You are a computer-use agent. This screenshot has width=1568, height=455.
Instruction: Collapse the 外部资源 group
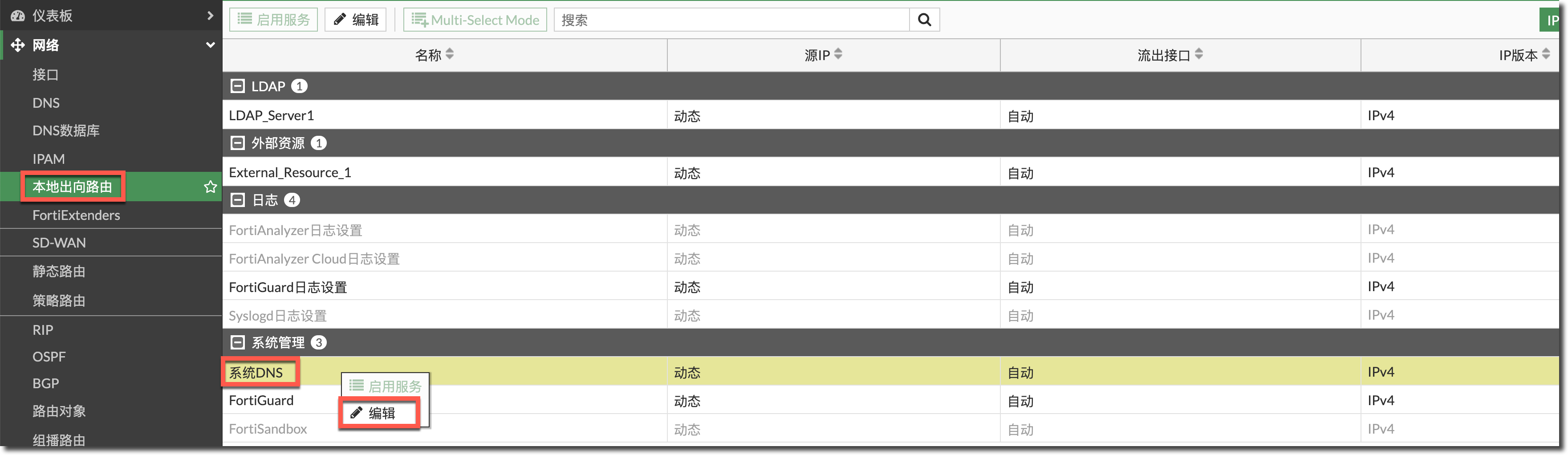237,143
